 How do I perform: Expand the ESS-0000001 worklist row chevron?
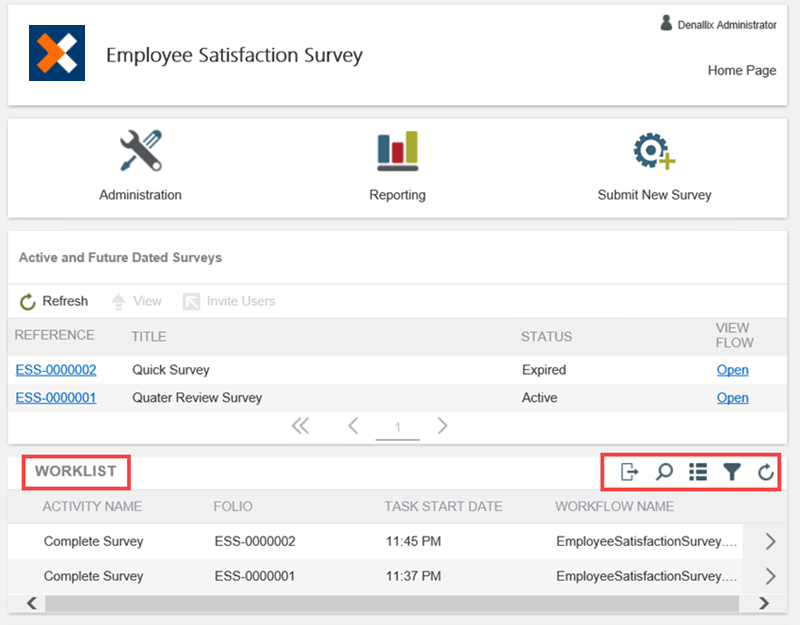point(770,576)
